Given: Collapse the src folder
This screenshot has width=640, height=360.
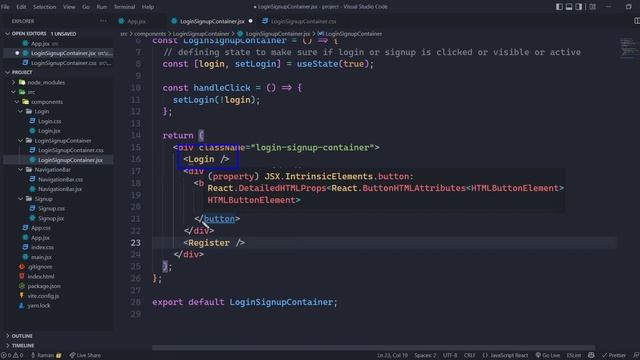Looking at the screenshot, I should 31,92.
